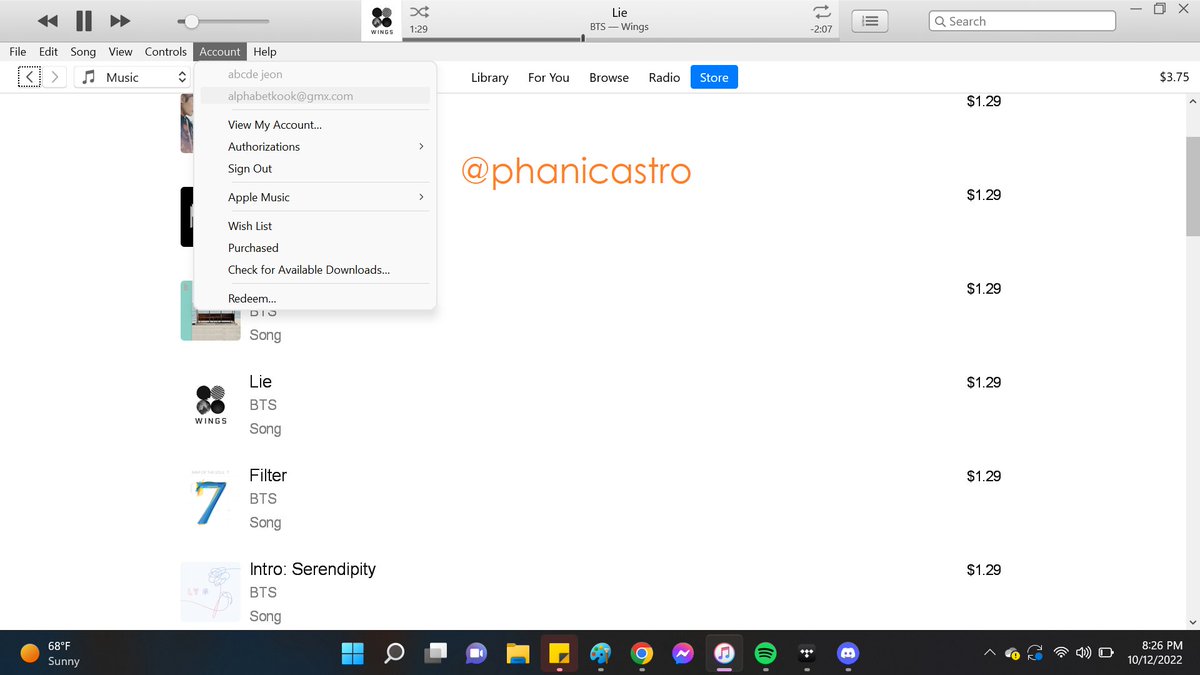Click Intro: Serendipity song title
This screenshot has width=1200, height=675.
coord(312,569)
